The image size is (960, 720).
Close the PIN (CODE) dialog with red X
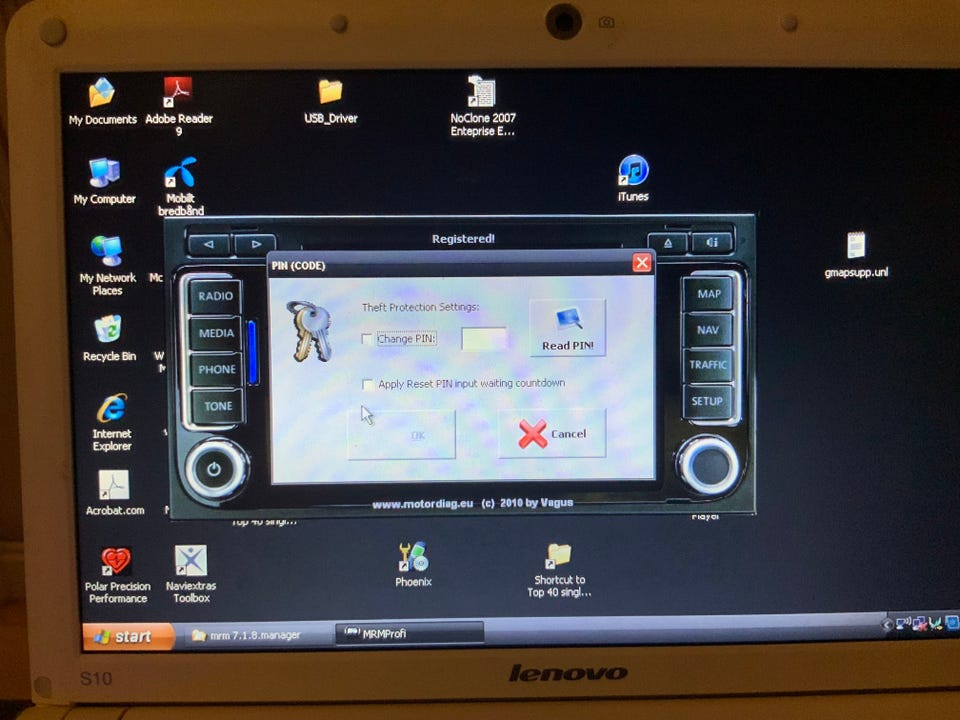pyautogui.click(x=642, y=263)
